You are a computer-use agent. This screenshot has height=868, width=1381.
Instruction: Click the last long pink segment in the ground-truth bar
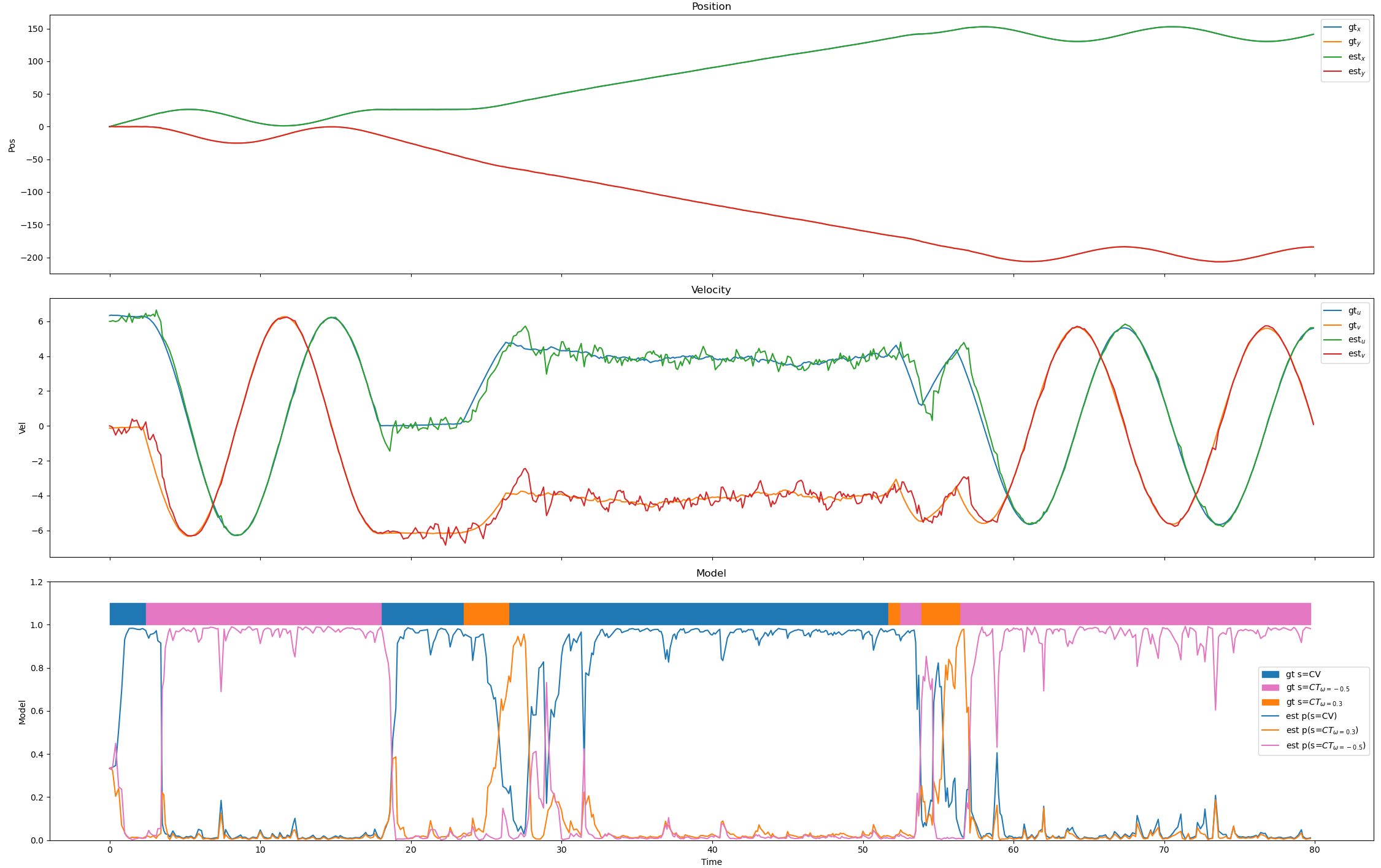(1135, 614)
